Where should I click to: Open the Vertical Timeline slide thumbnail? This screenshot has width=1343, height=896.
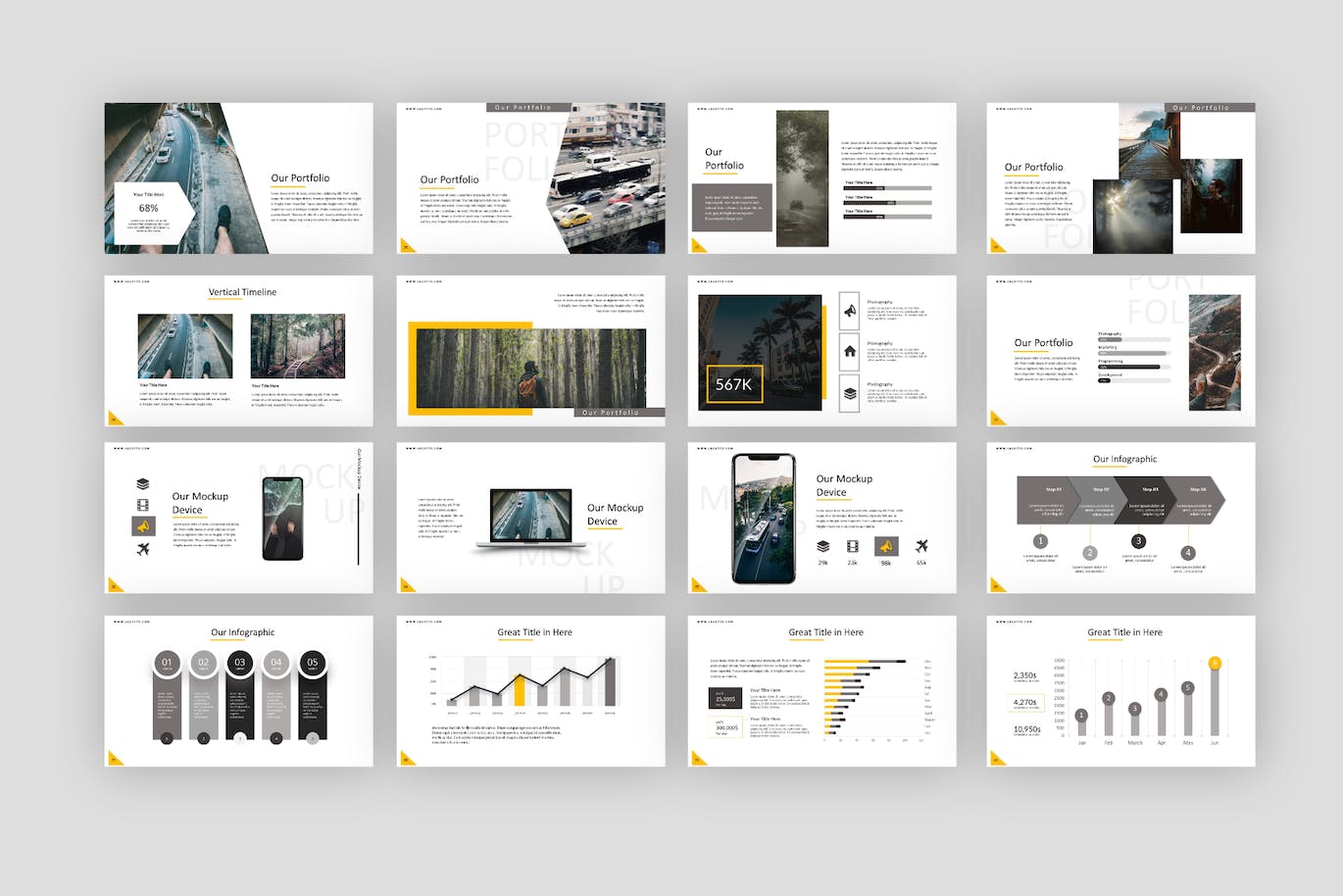coord(238,350)
